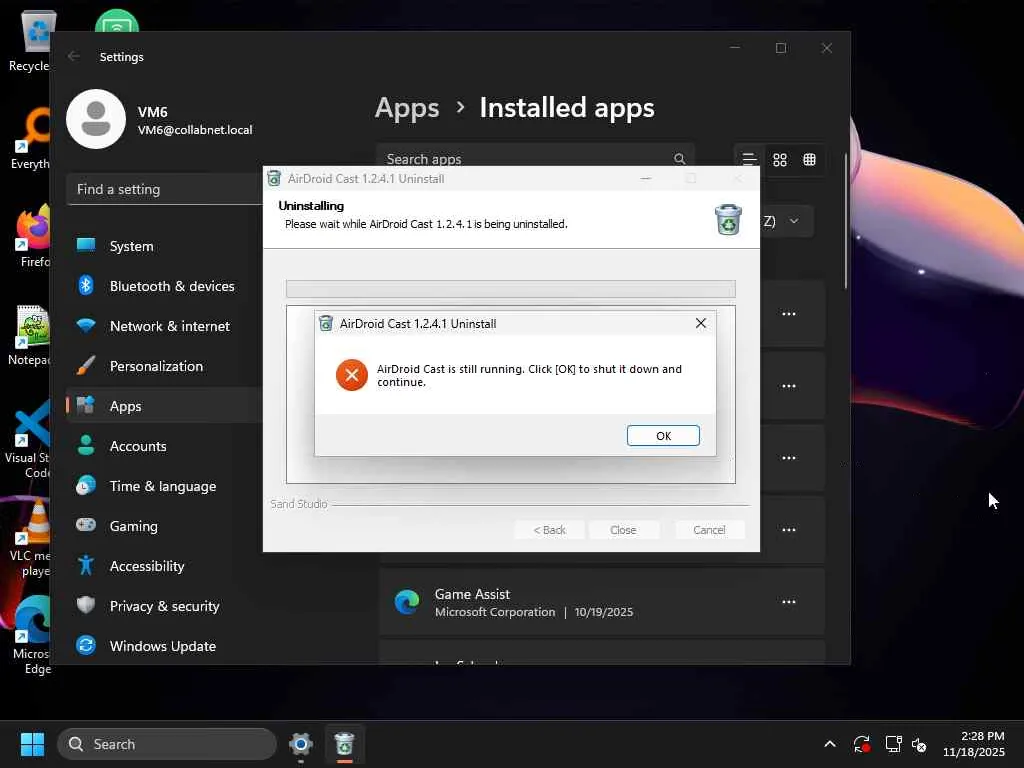
Task: Click the Windows Update sync icon
Action: (x=86, y=645)
